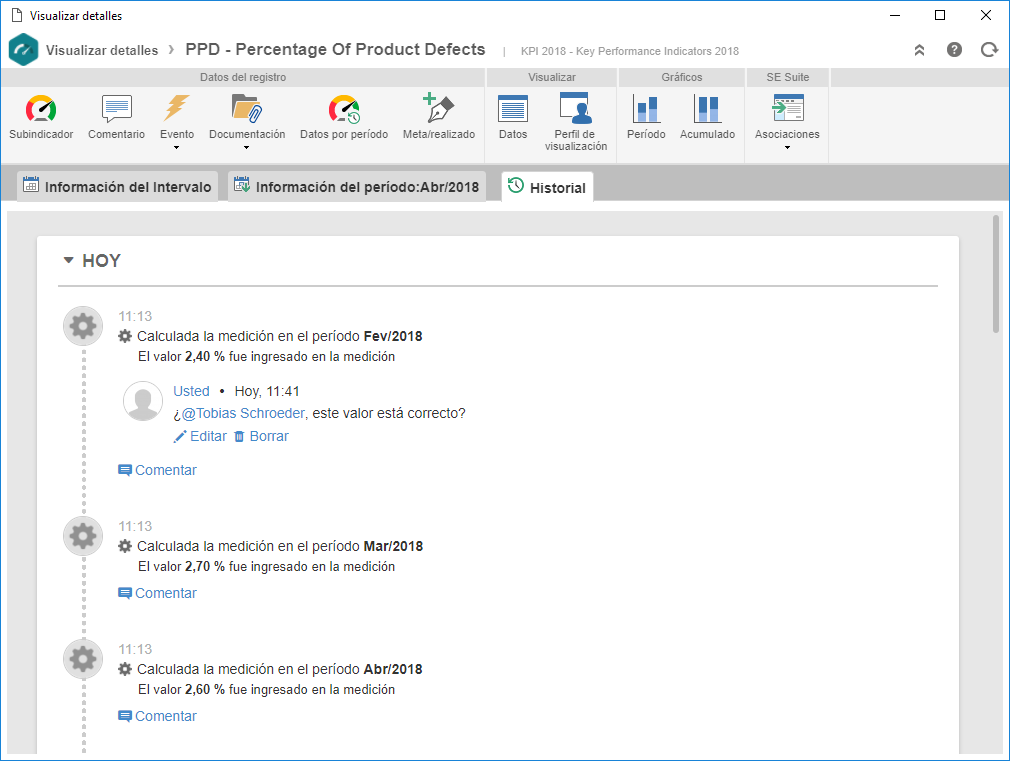Image resolution: width=1010 pixels, height=761 pixels.
Task: Click Borrar to delete the comment
Action: coord(261,436)
